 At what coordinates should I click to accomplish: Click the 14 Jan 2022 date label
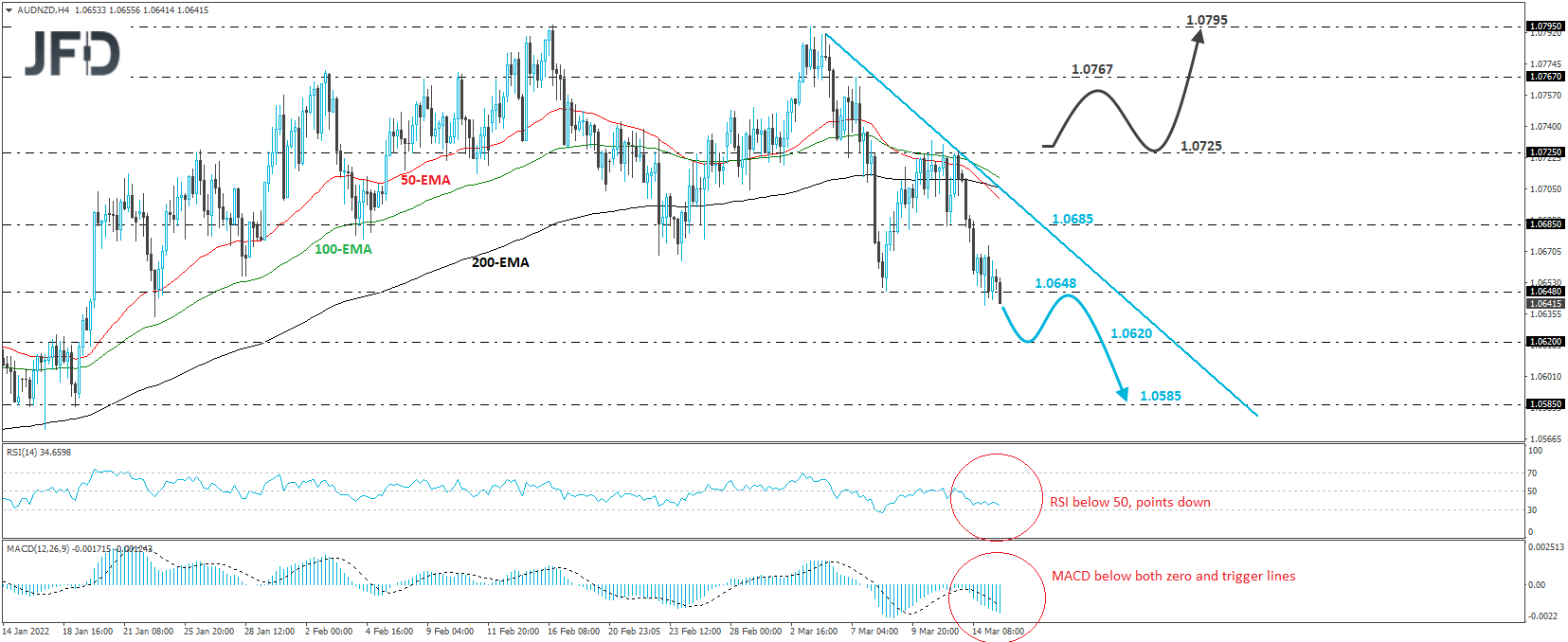click(x=27, y=632)
